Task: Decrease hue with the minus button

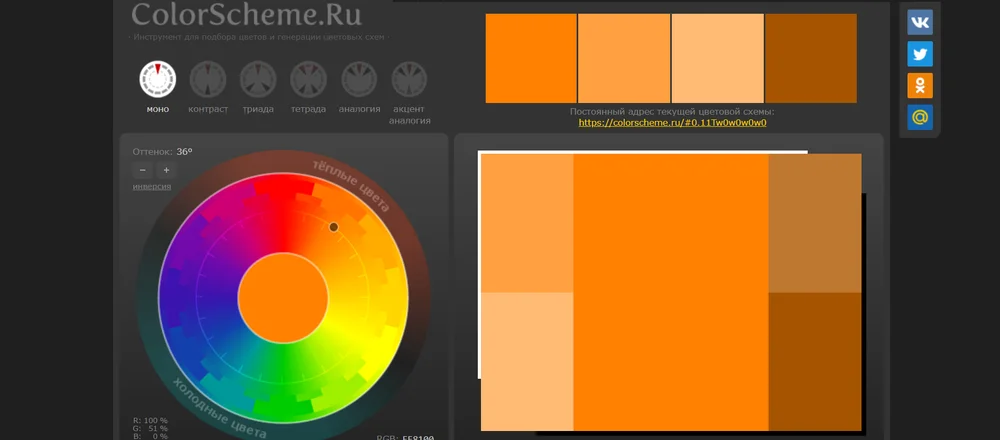Action: (x=143, y=170)
